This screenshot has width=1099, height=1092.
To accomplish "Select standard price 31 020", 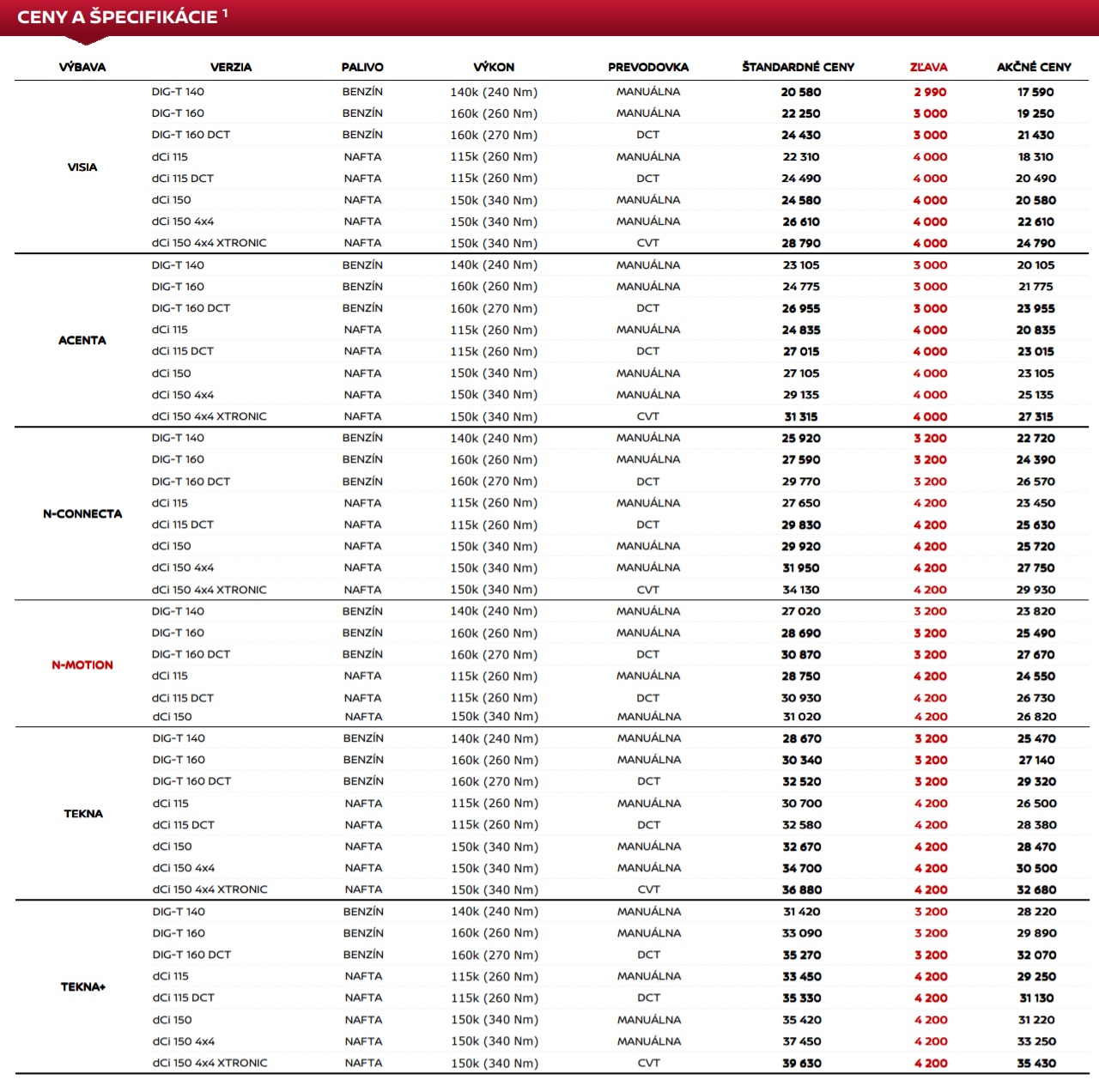I will 801,717.
